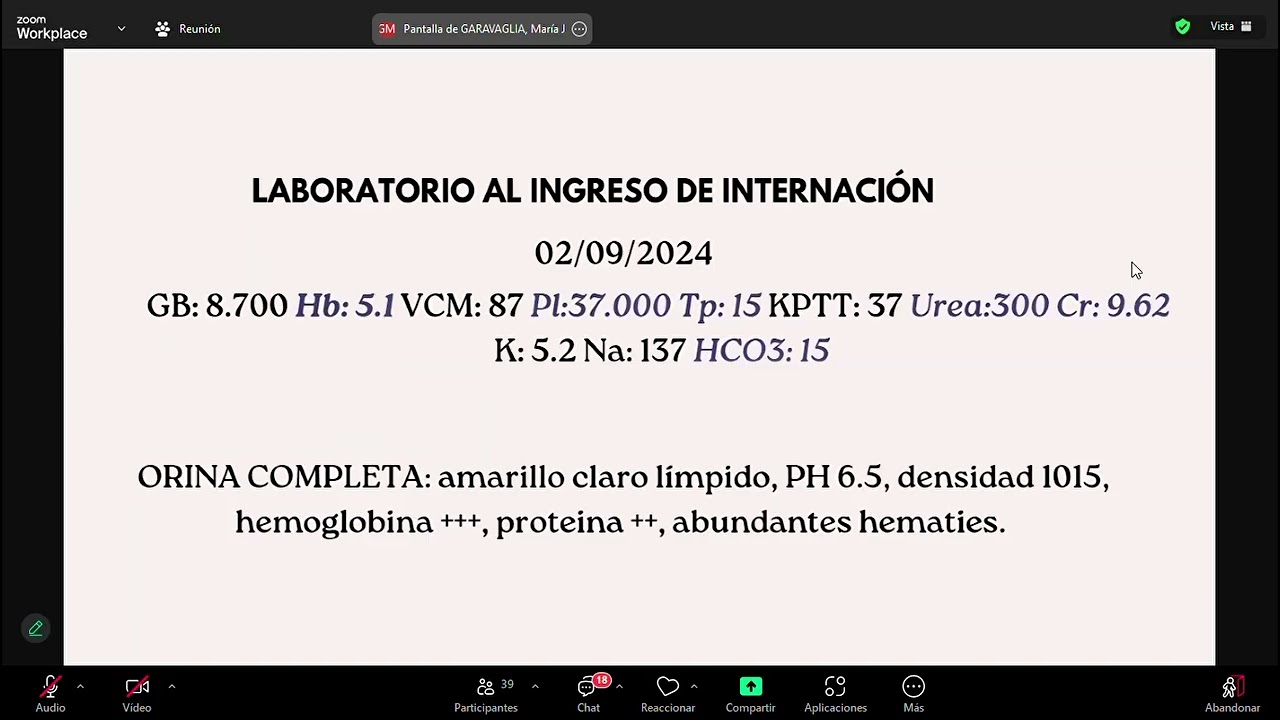Click the K: 5.2 value
This screenshot has height=720, width=1280.
[535, 350]
